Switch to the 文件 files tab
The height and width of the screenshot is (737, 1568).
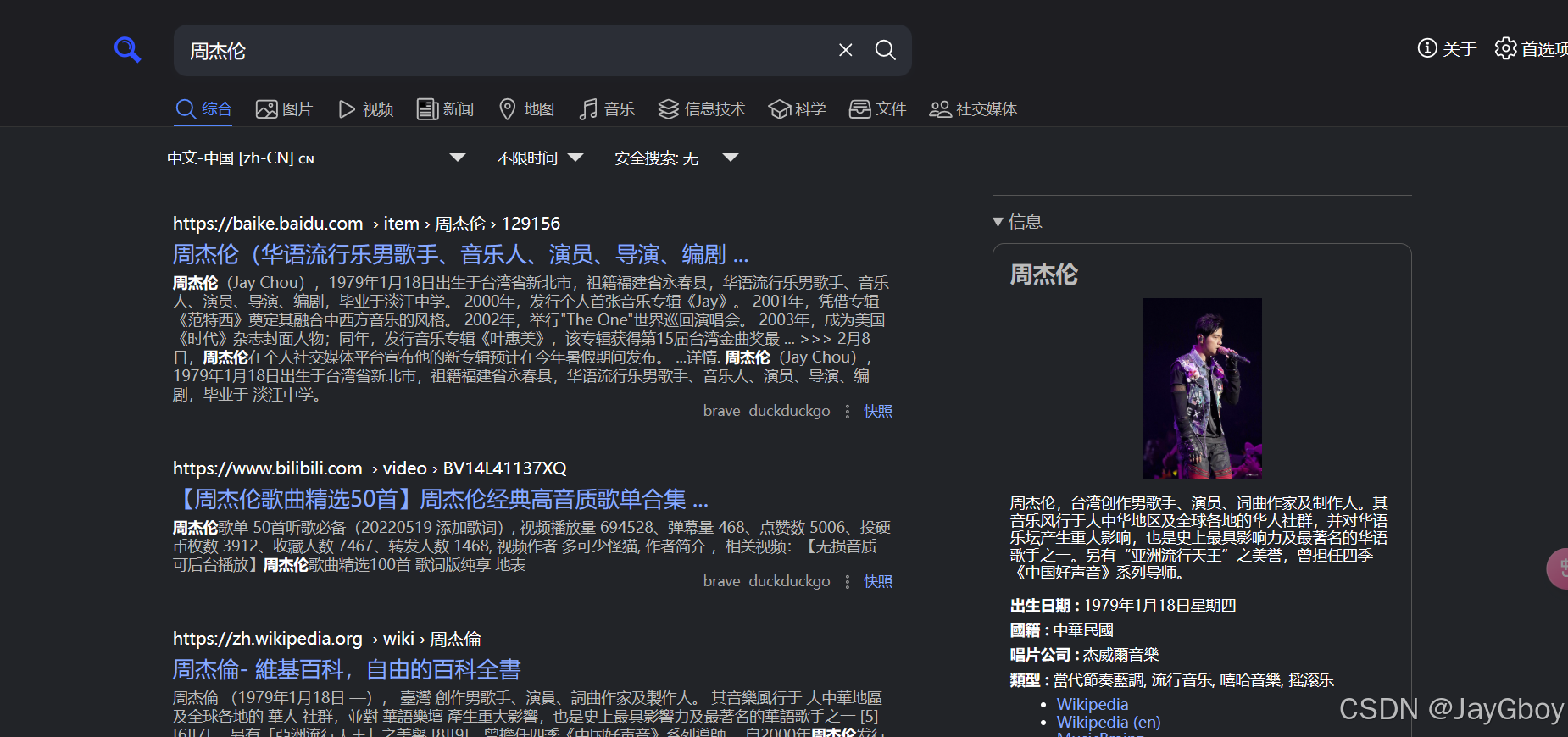(x=877, y=109)
